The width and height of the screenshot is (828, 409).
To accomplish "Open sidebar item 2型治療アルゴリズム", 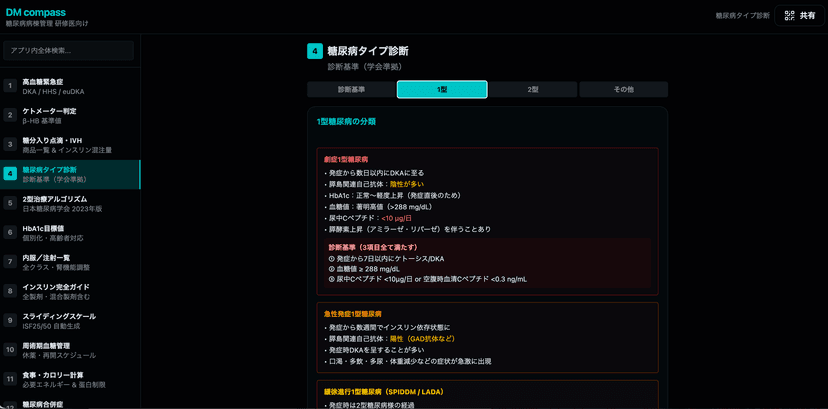I will click(x=70, y=204).
